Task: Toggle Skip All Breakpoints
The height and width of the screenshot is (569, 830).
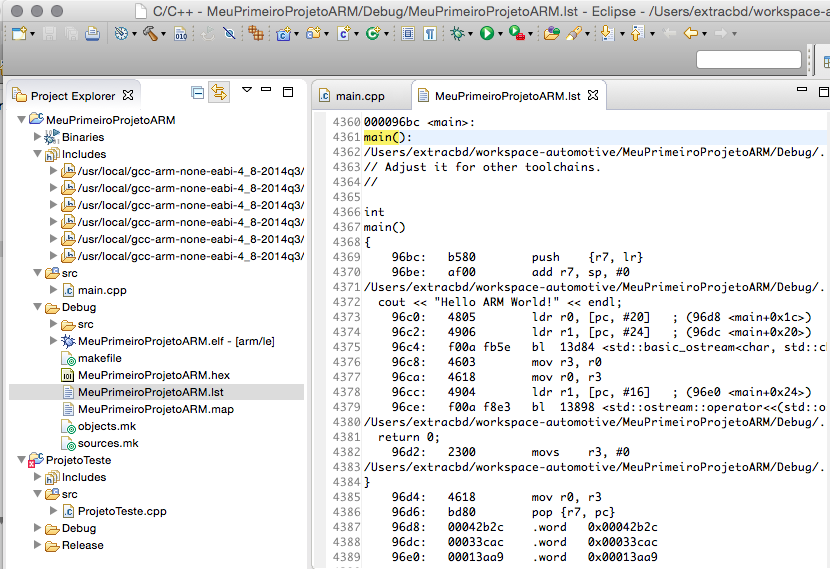Action: tap(229, 34)
